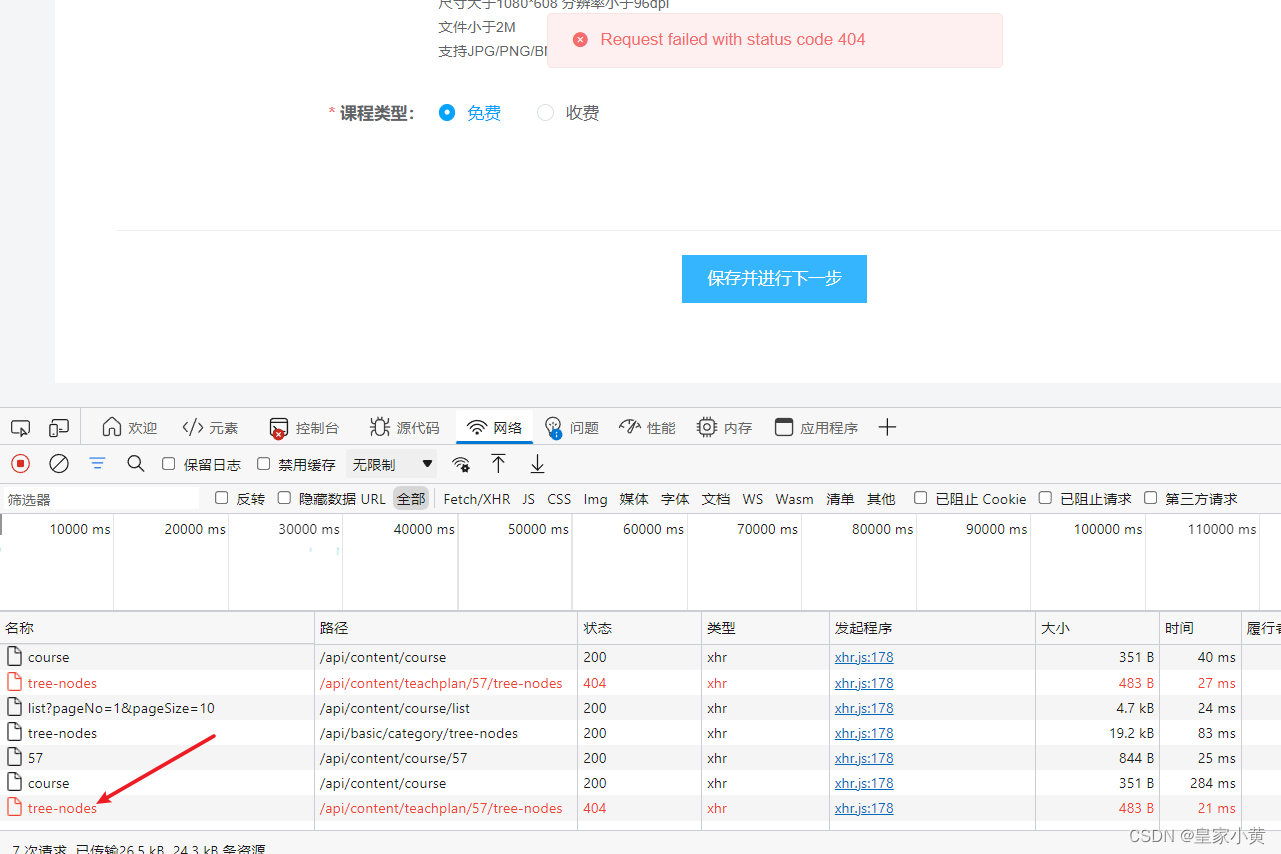Click the 19.2 kB size cell
1281x854 pixels.
[1131, 733]
